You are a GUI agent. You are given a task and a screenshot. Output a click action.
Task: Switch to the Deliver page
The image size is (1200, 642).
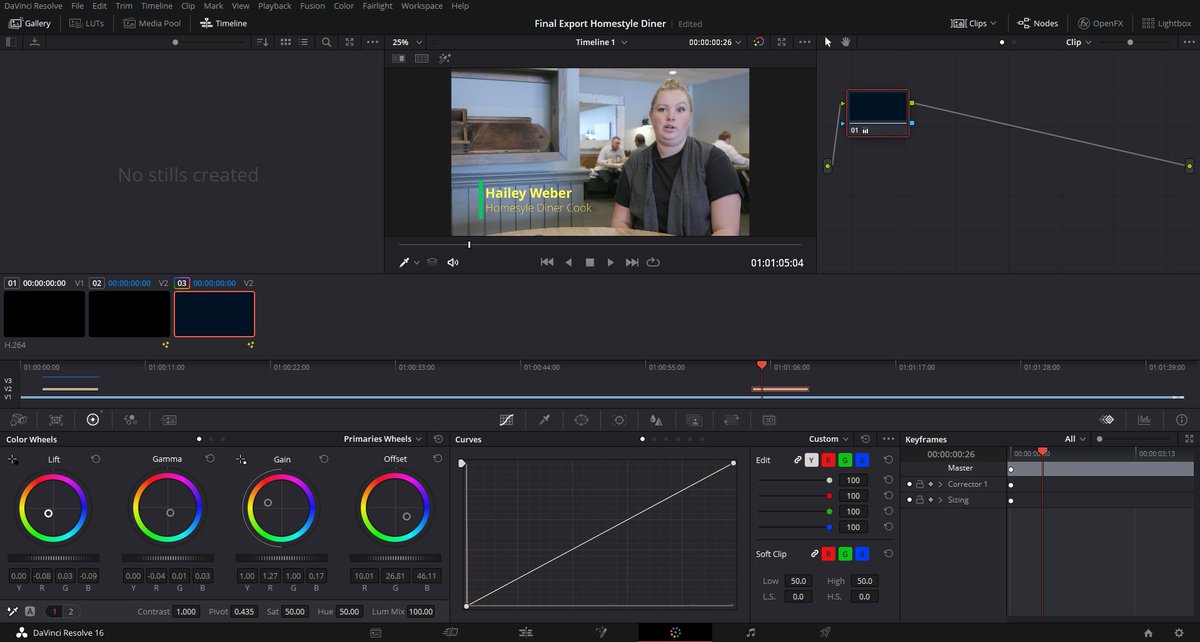(826, 630)
